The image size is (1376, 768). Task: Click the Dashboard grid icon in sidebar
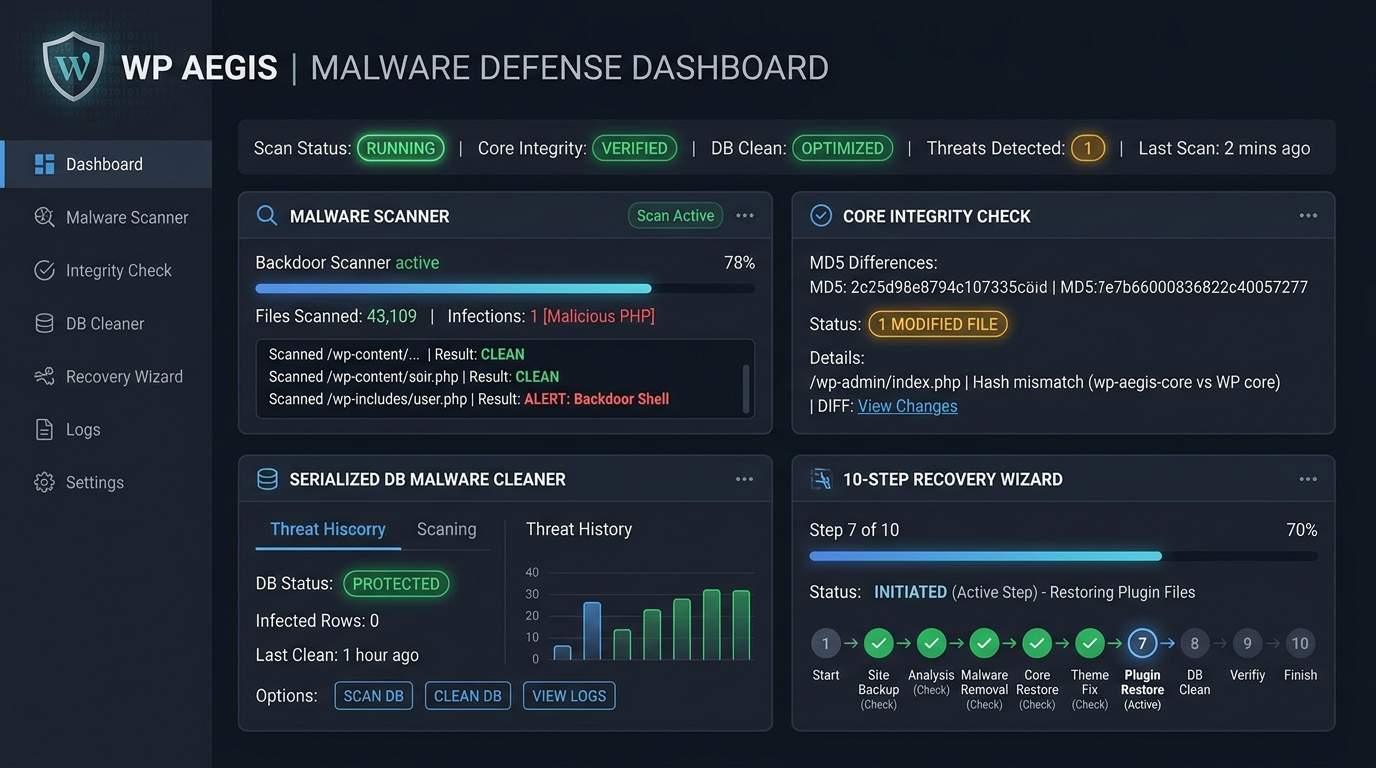(44, 164)
